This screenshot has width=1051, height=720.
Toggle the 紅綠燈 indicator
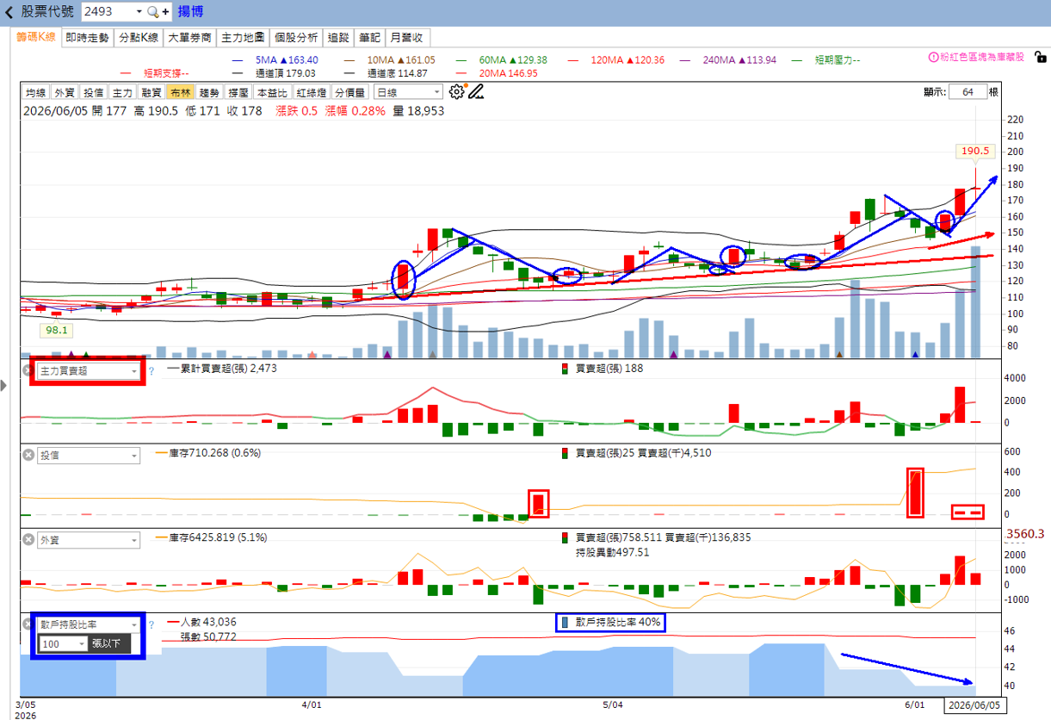point(312,93)
